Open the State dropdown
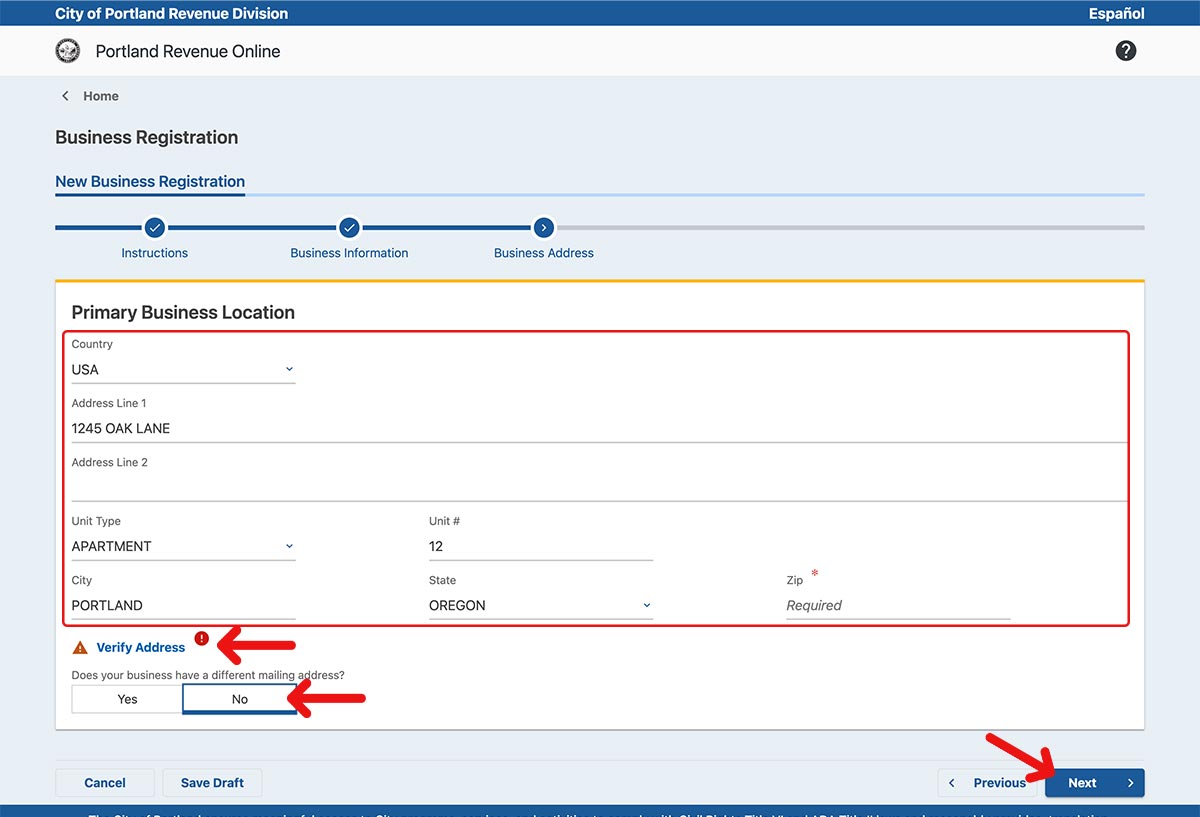Viewport: 1200px width, 817px height. [540, 606]
